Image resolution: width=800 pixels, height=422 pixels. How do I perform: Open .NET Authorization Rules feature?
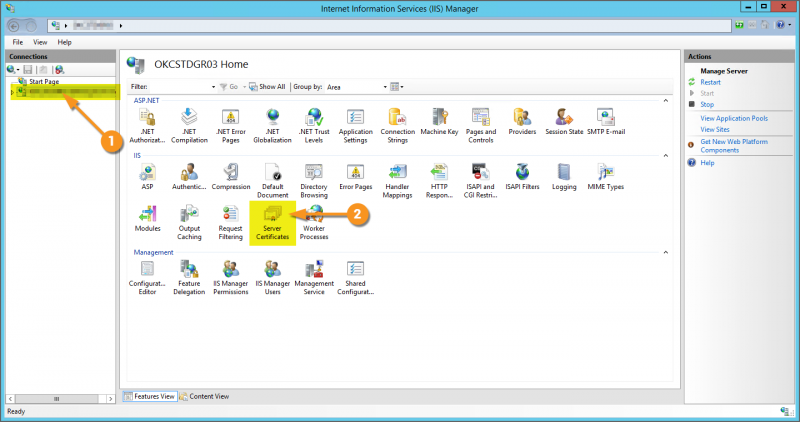pos(147,126)
